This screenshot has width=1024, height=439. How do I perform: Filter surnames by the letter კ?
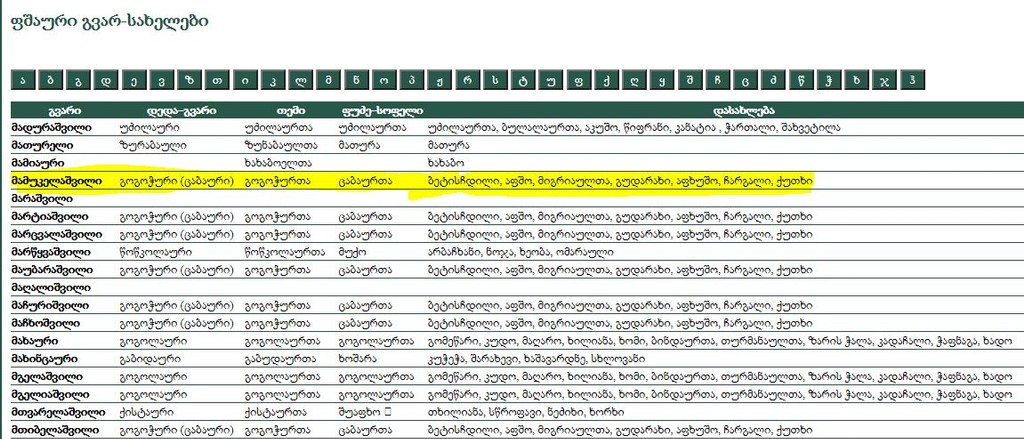(273, 80)
